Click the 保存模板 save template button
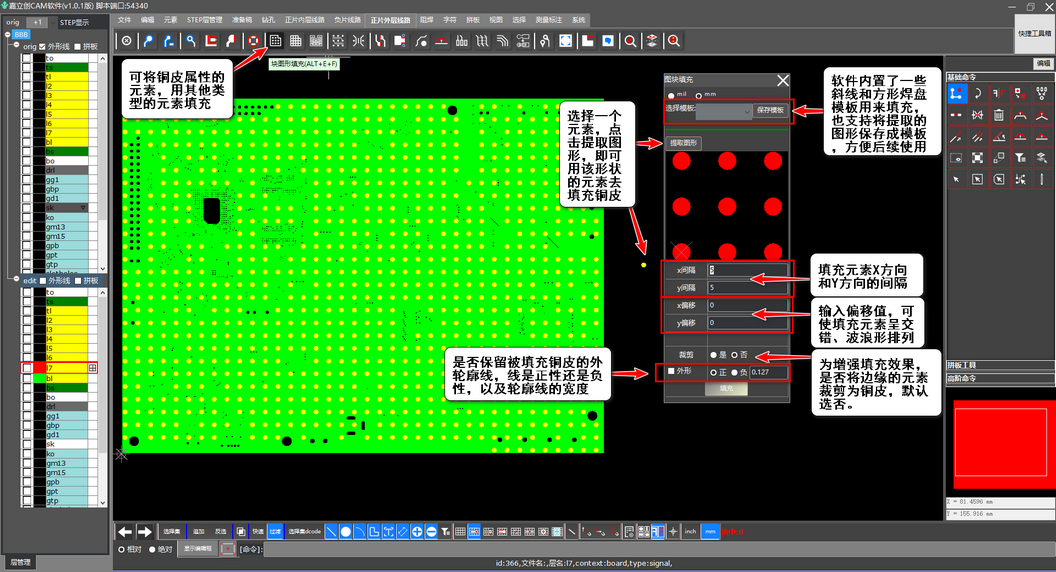Image resolution: width=1056 pixels, height=572 pixels. (x=770, y=110)
